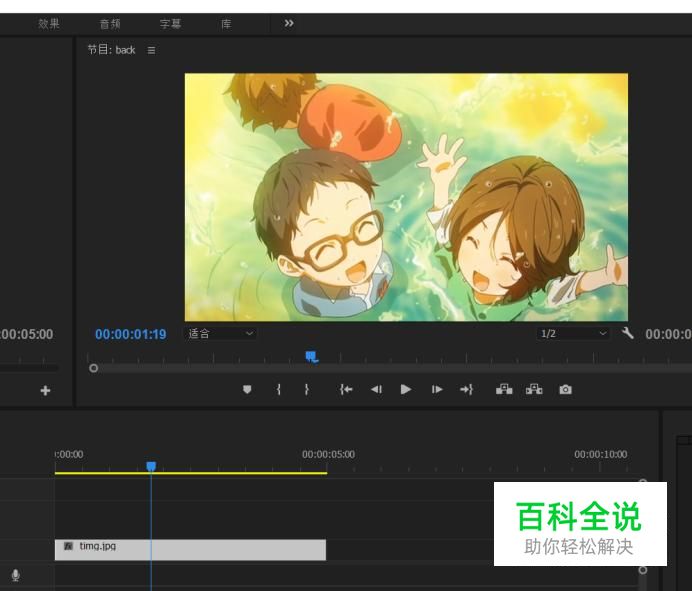Expand the workspace overflow chevrons

(289, 23)
